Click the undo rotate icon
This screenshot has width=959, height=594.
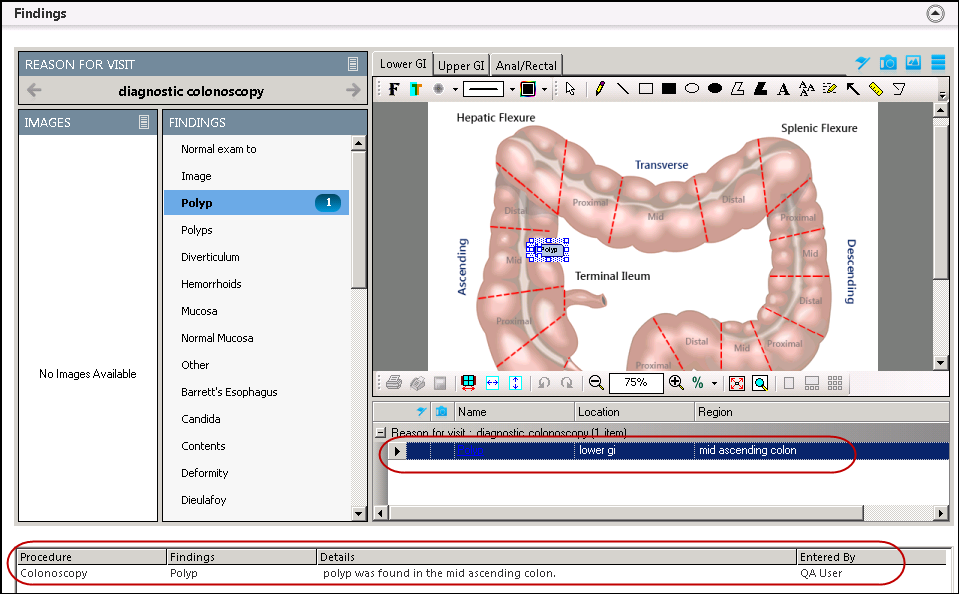pyautogui.click(x=544, y=383)
